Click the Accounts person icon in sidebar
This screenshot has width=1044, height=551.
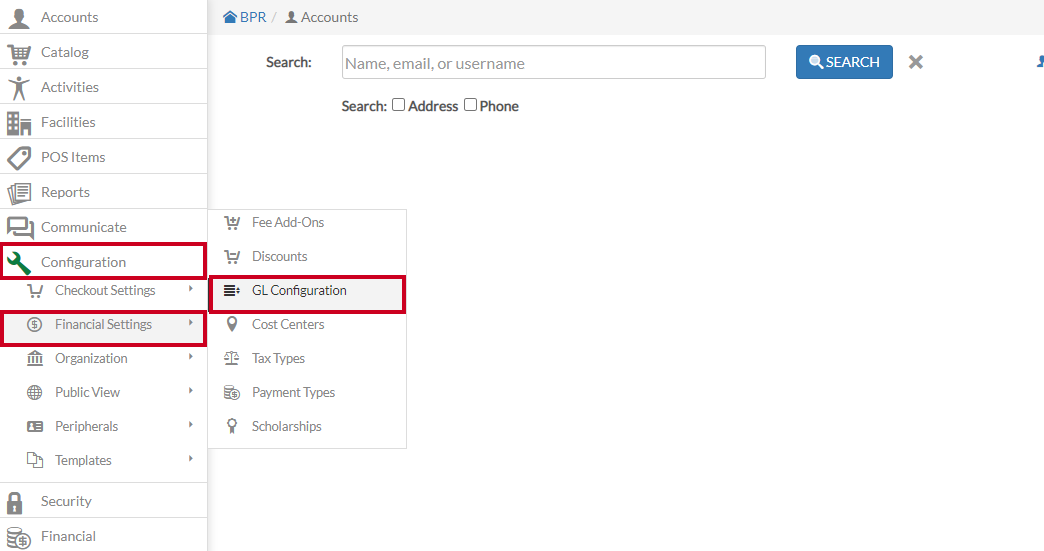19,18
